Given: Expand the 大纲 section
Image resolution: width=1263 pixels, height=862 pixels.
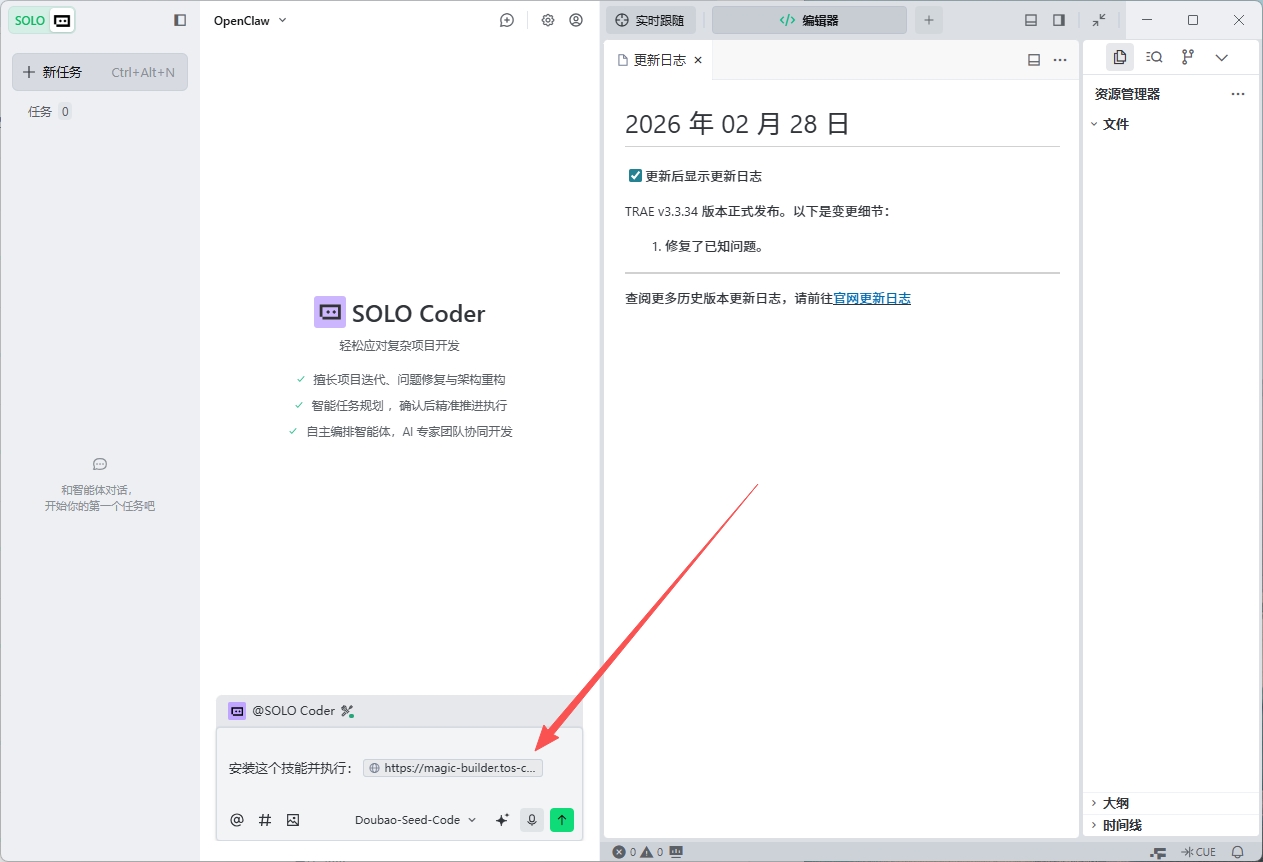Looking at the screenshot, I should coord(1115,803).
